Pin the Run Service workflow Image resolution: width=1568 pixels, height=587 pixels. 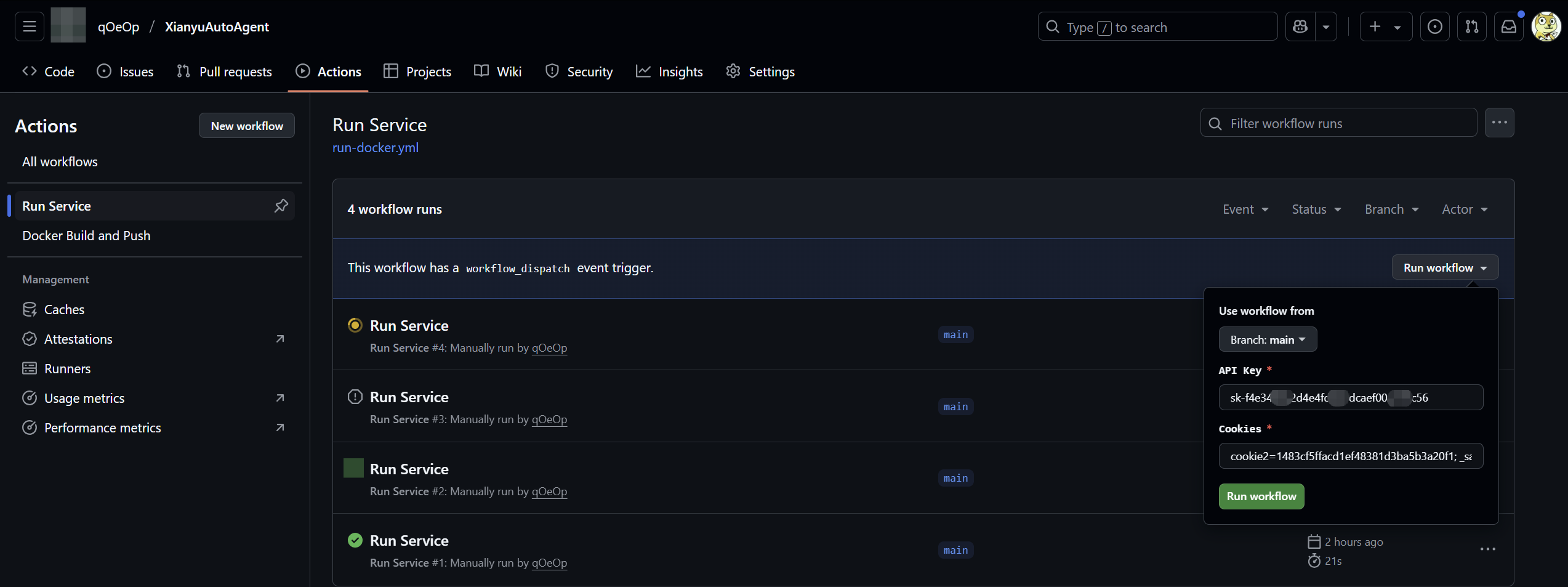(x=281, y=206)
